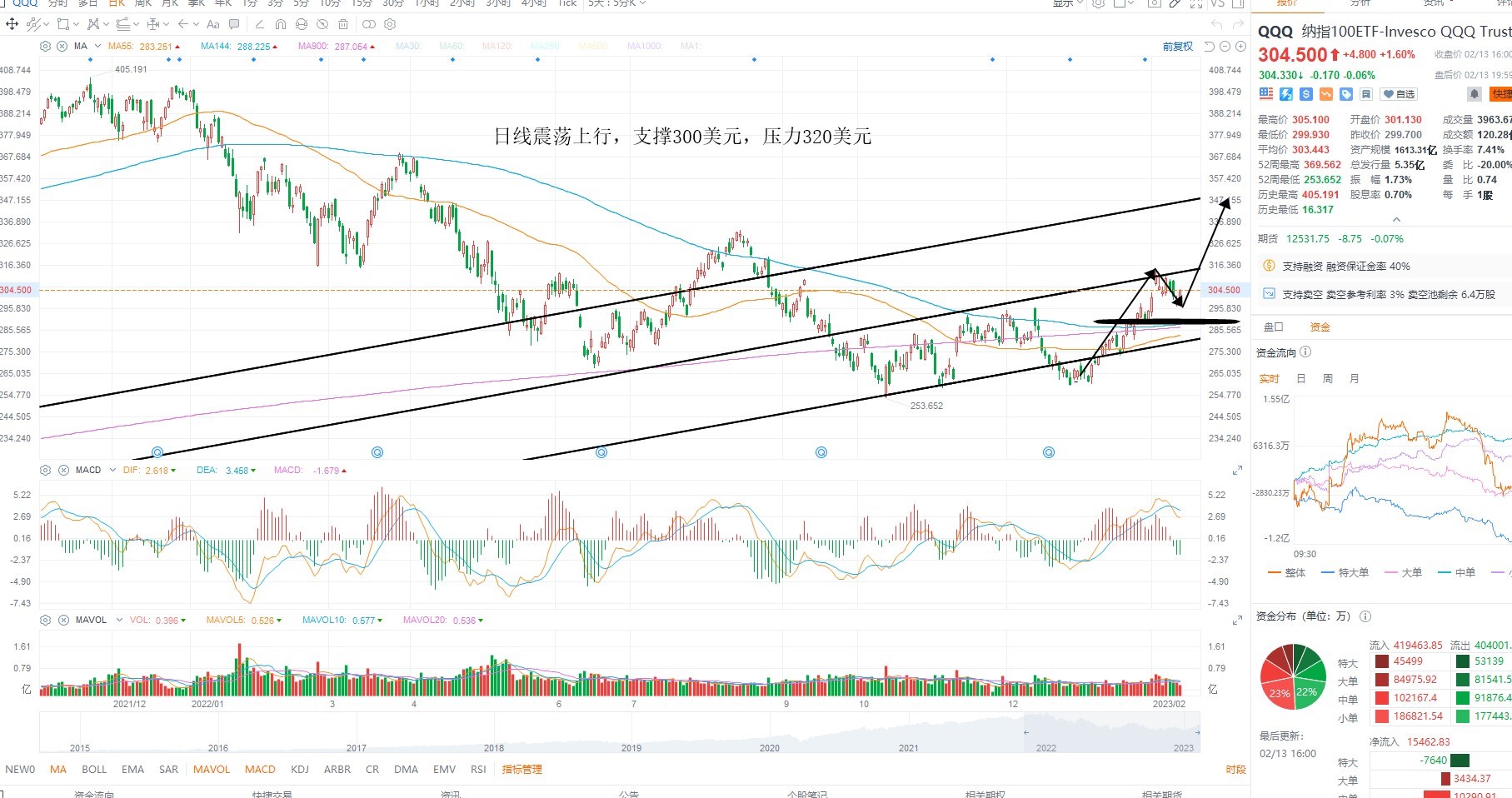
Task: Pick the eraser tool in drawing toolbar
Action: [x=259, y=24]
